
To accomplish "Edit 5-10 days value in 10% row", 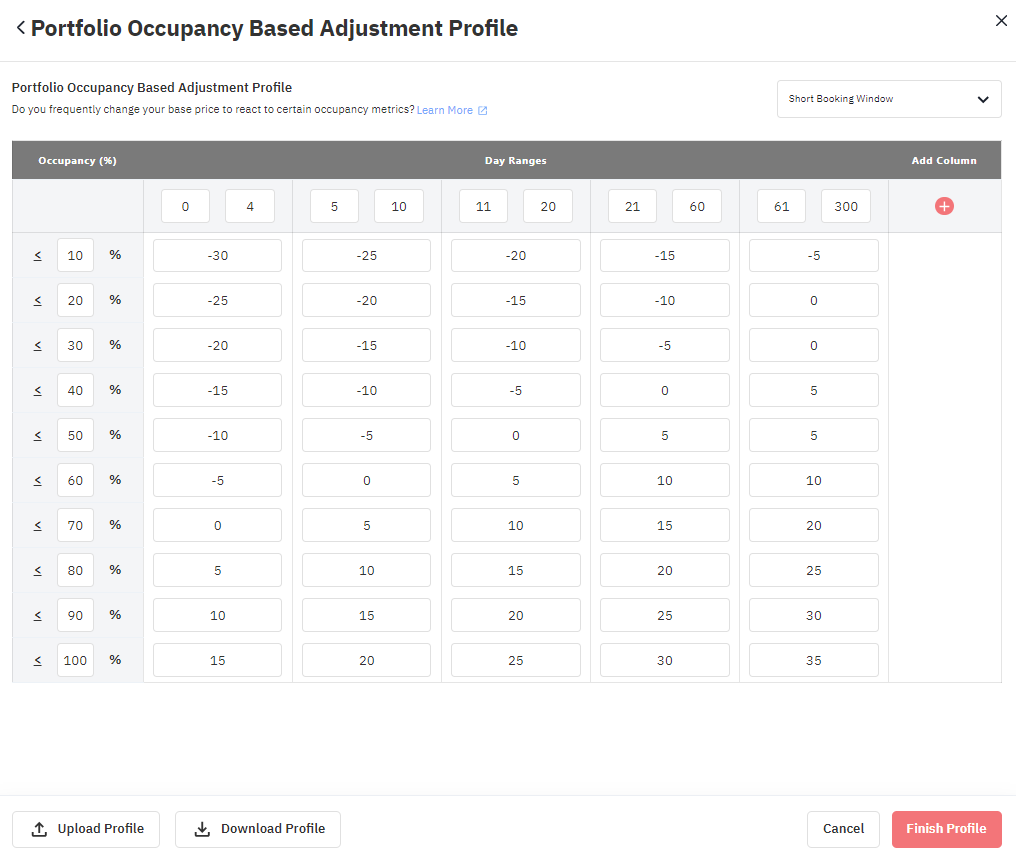I will click(367, 255).
